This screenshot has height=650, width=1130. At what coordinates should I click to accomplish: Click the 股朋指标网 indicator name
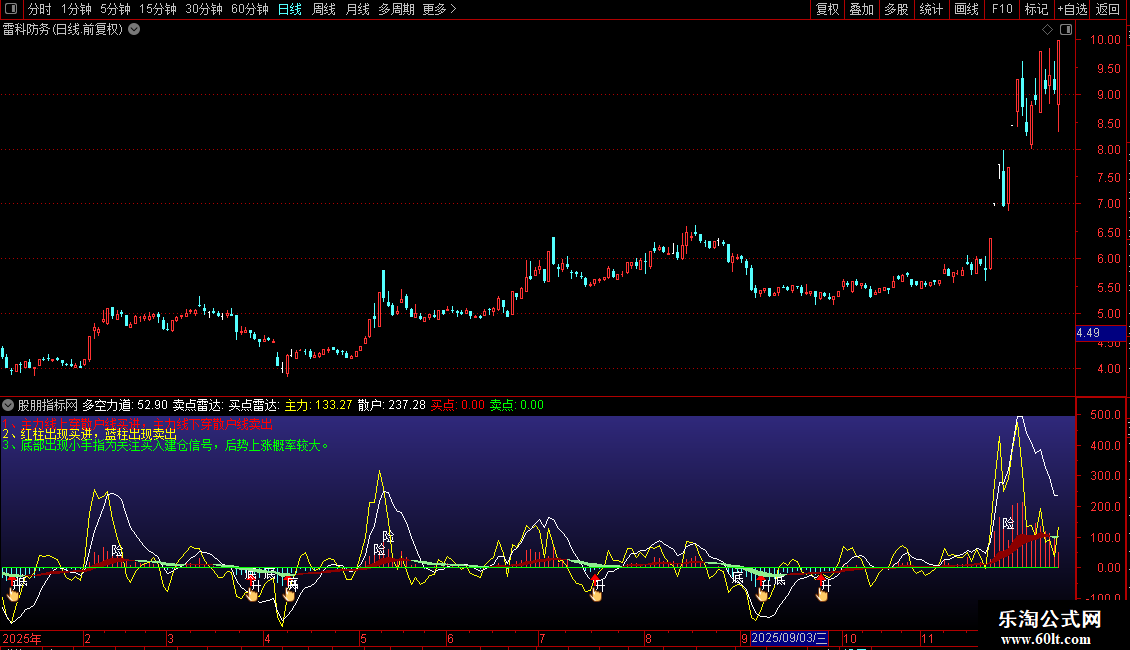48,405
